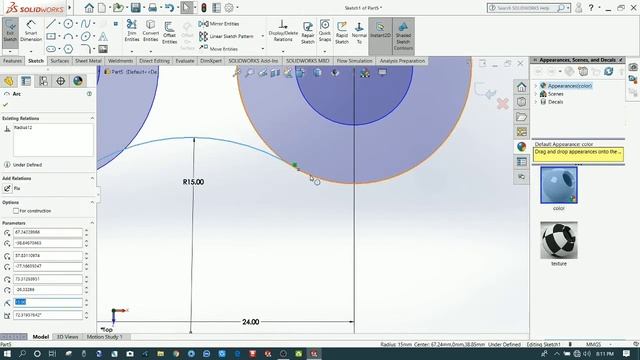This screenshot has height=360, width=640.
Task: Click Offset Entities tool
Action: 169,33
